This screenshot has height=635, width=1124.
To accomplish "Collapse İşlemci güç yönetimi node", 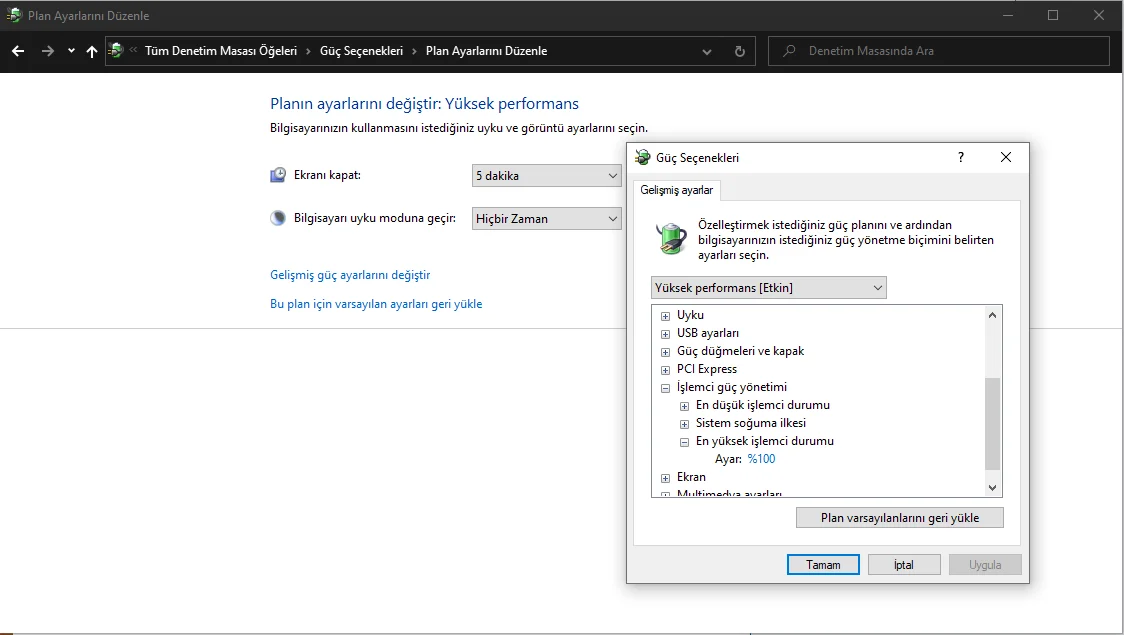I will coord(666,388).
